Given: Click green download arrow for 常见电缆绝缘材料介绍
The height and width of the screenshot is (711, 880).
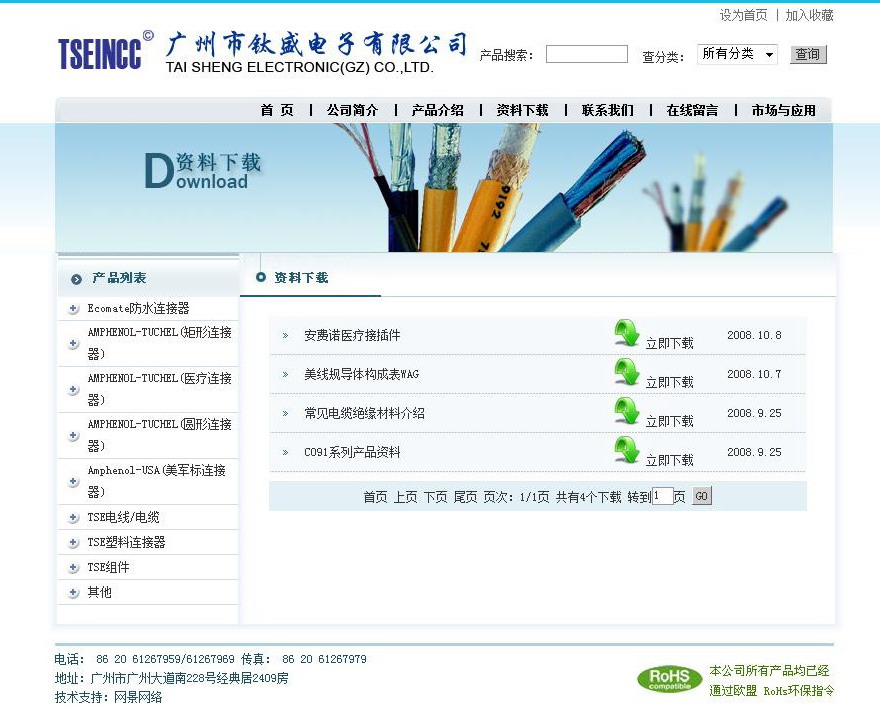Looking at the screenshot, I should point(626,411).
